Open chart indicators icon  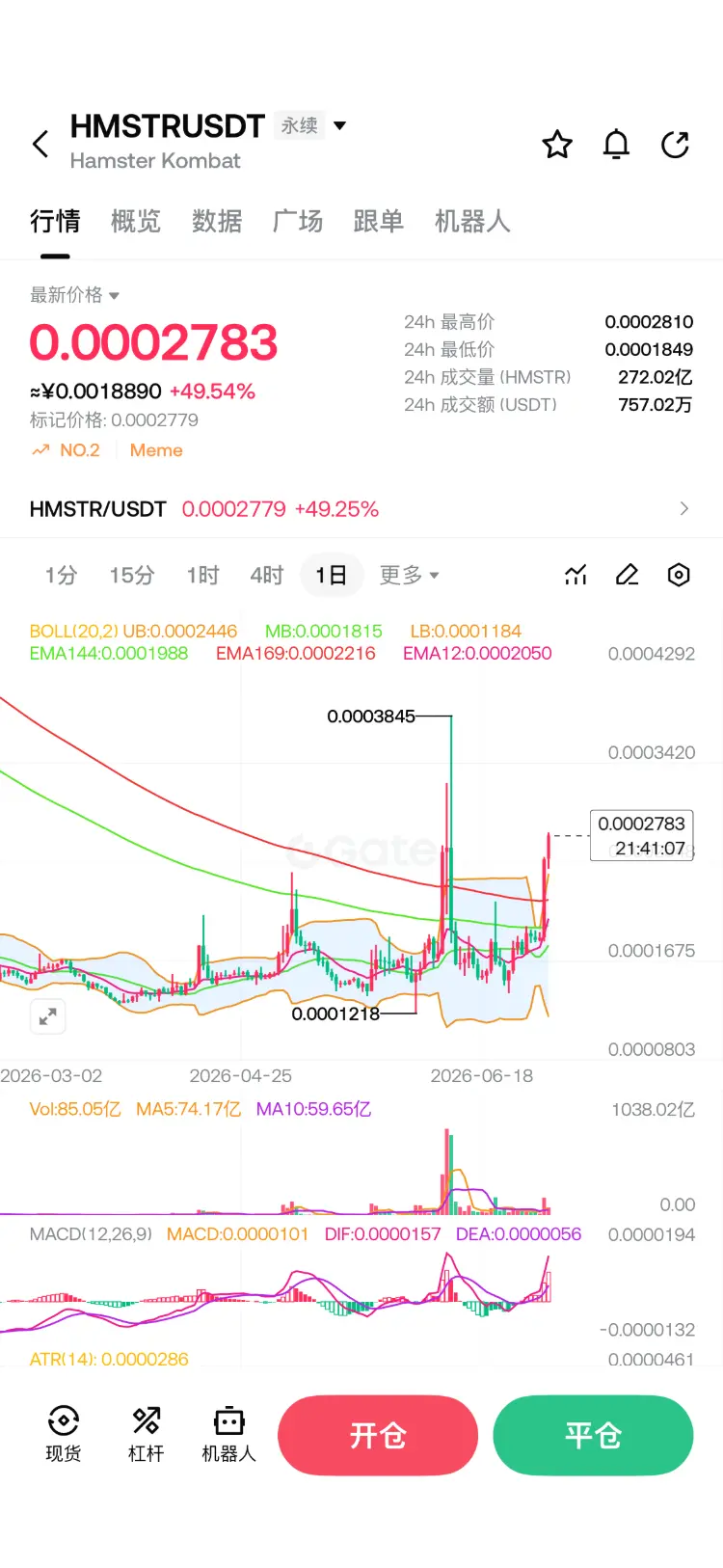(x=576, y=575)
